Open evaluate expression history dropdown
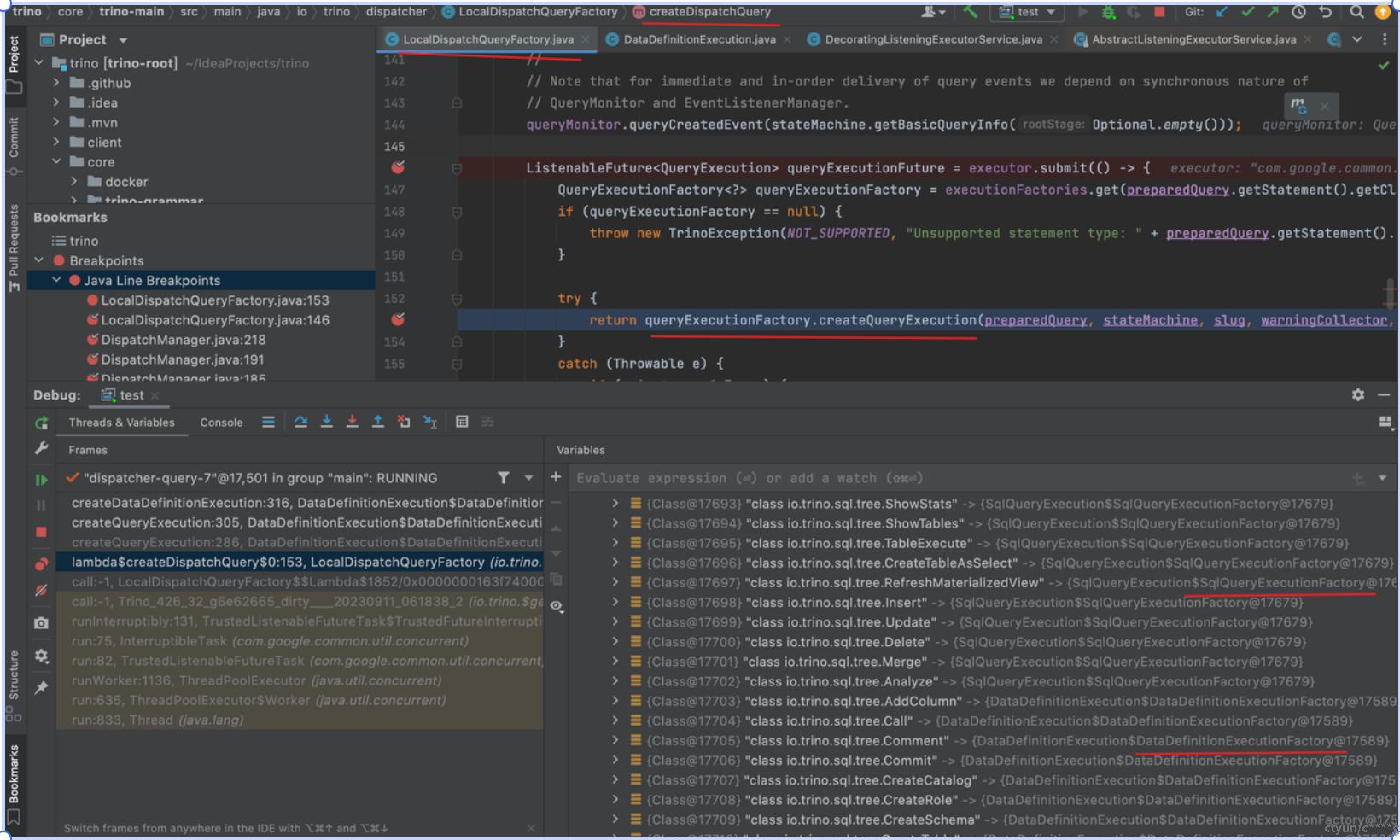The width and height of the screenshot is (1400, 840). pos(1382,478)
